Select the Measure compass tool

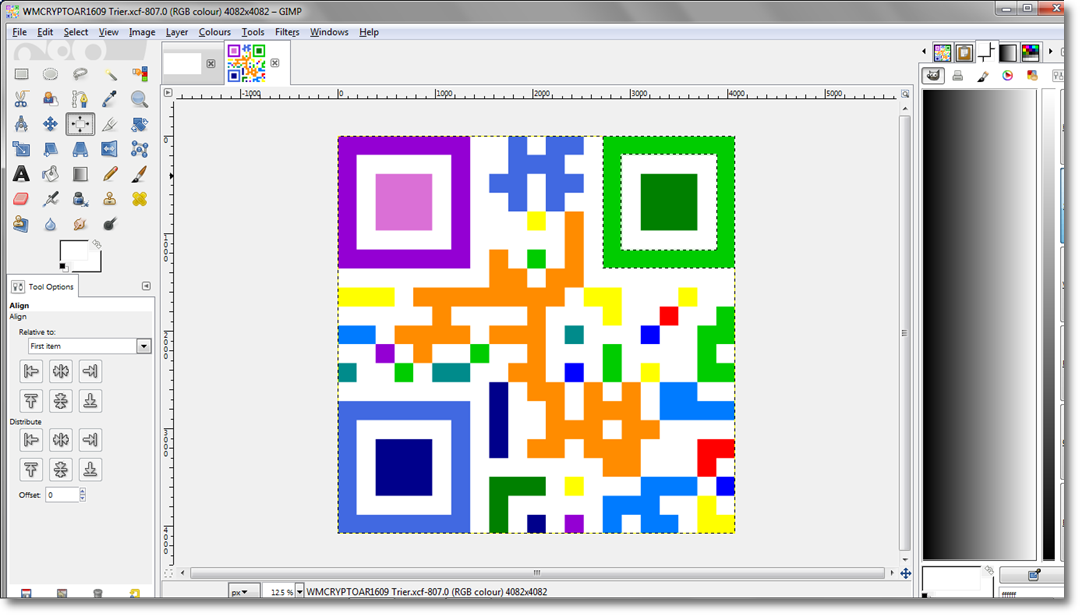(21, 124)
